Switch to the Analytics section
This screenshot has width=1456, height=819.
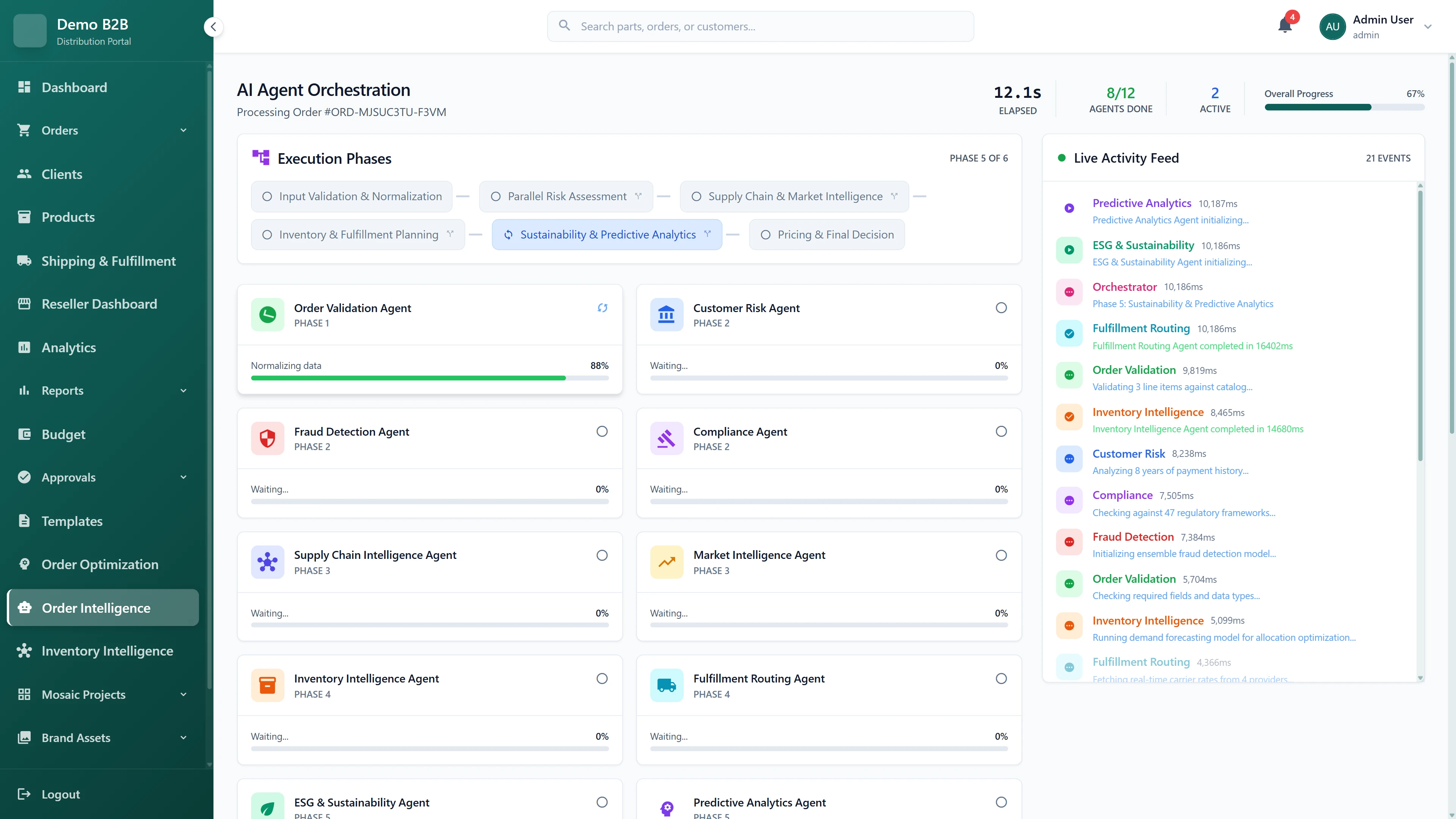[x=68, y=347]
